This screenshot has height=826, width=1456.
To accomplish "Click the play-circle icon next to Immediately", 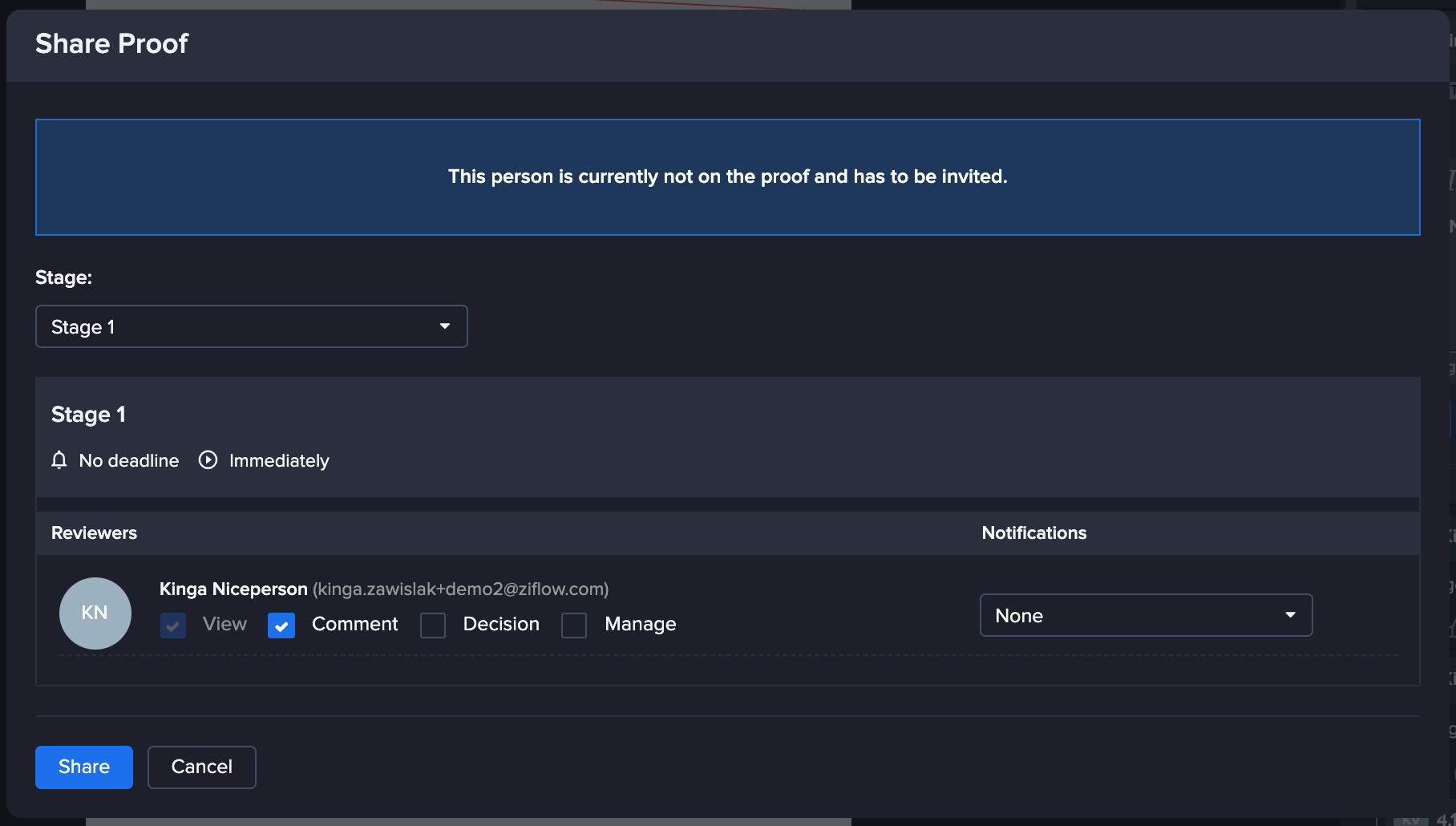I will tap(208, 460).
